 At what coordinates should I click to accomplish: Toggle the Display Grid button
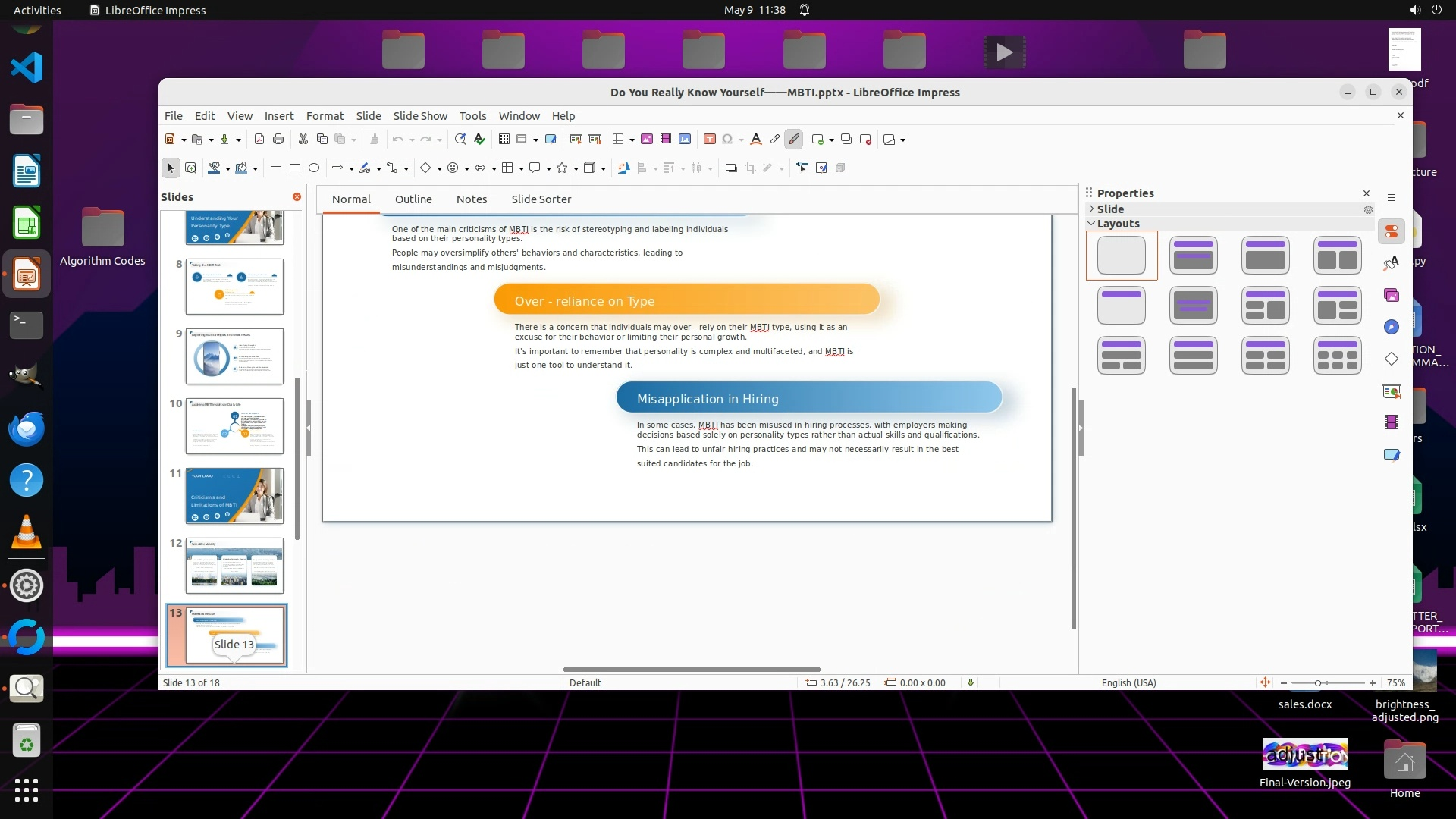click(504, 140)
